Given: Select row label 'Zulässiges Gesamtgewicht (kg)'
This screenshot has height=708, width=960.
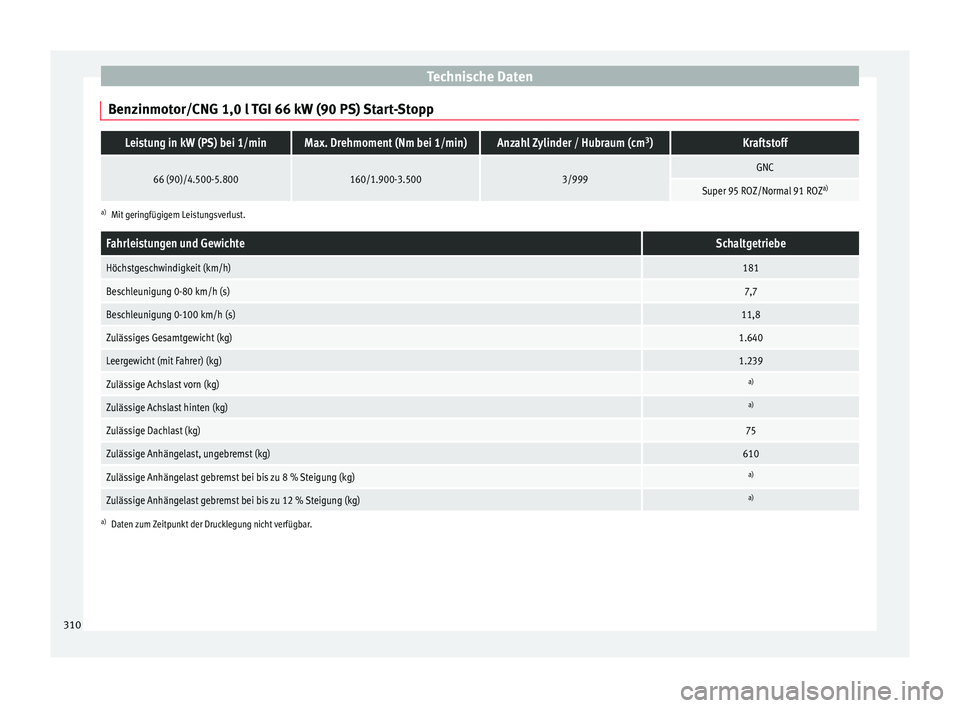Looking at the screenshot, I should tap(169, 337).
